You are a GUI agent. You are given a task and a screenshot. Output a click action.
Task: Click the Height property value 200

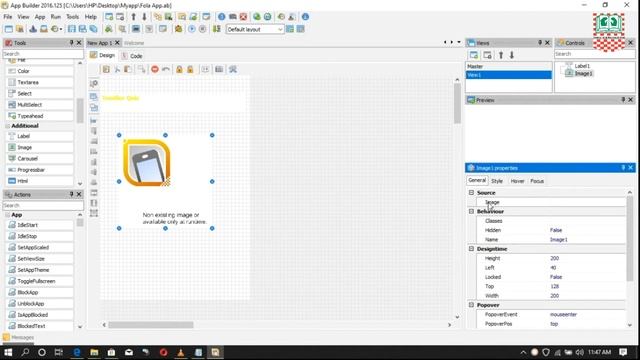tap(554, 258)
